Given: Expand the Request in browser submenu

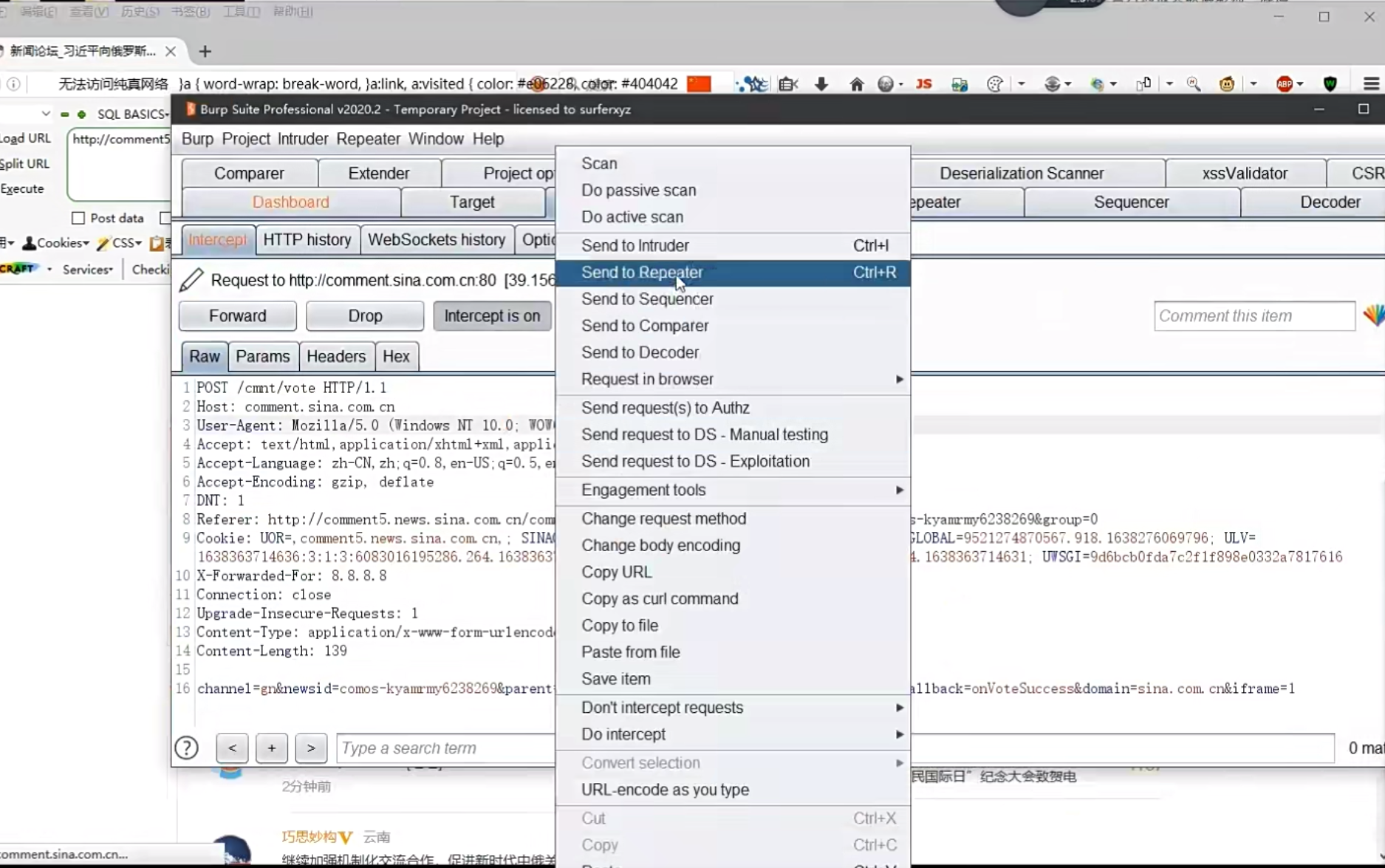Looking at the screenshot, I should point(733,379).
